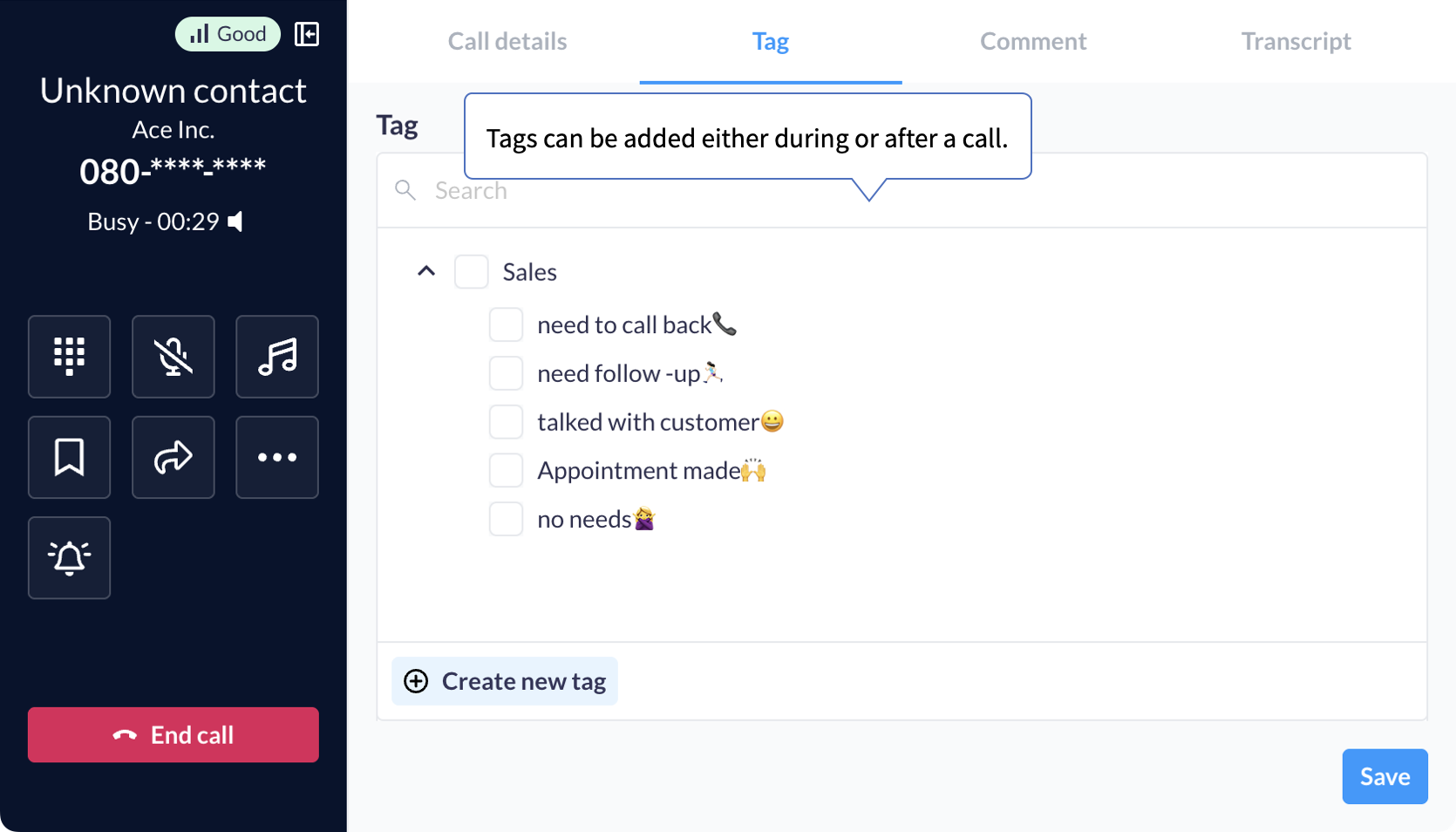Mute the microphone
This screenshot has width=1456, height=832.
[173, 357]
